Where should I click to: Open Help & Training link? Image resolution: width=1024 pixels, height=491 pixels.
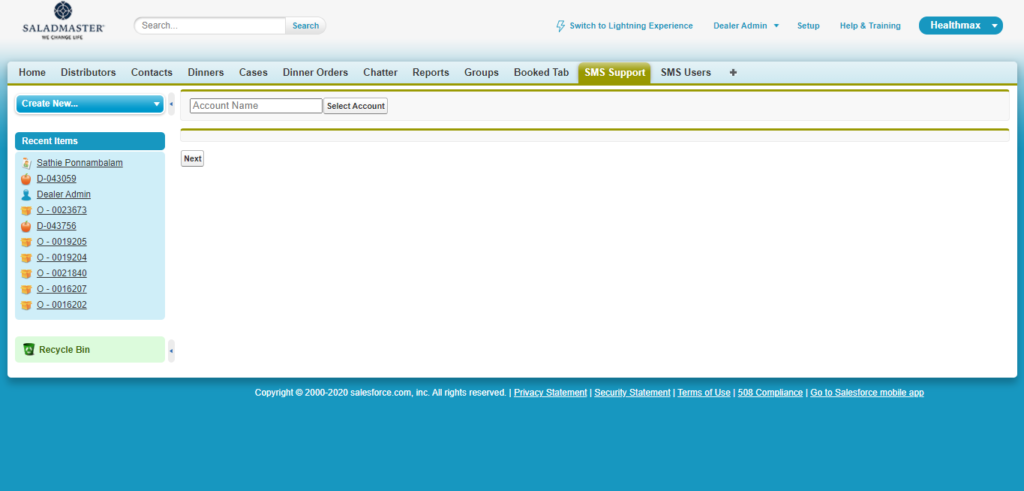coord(870,26)
